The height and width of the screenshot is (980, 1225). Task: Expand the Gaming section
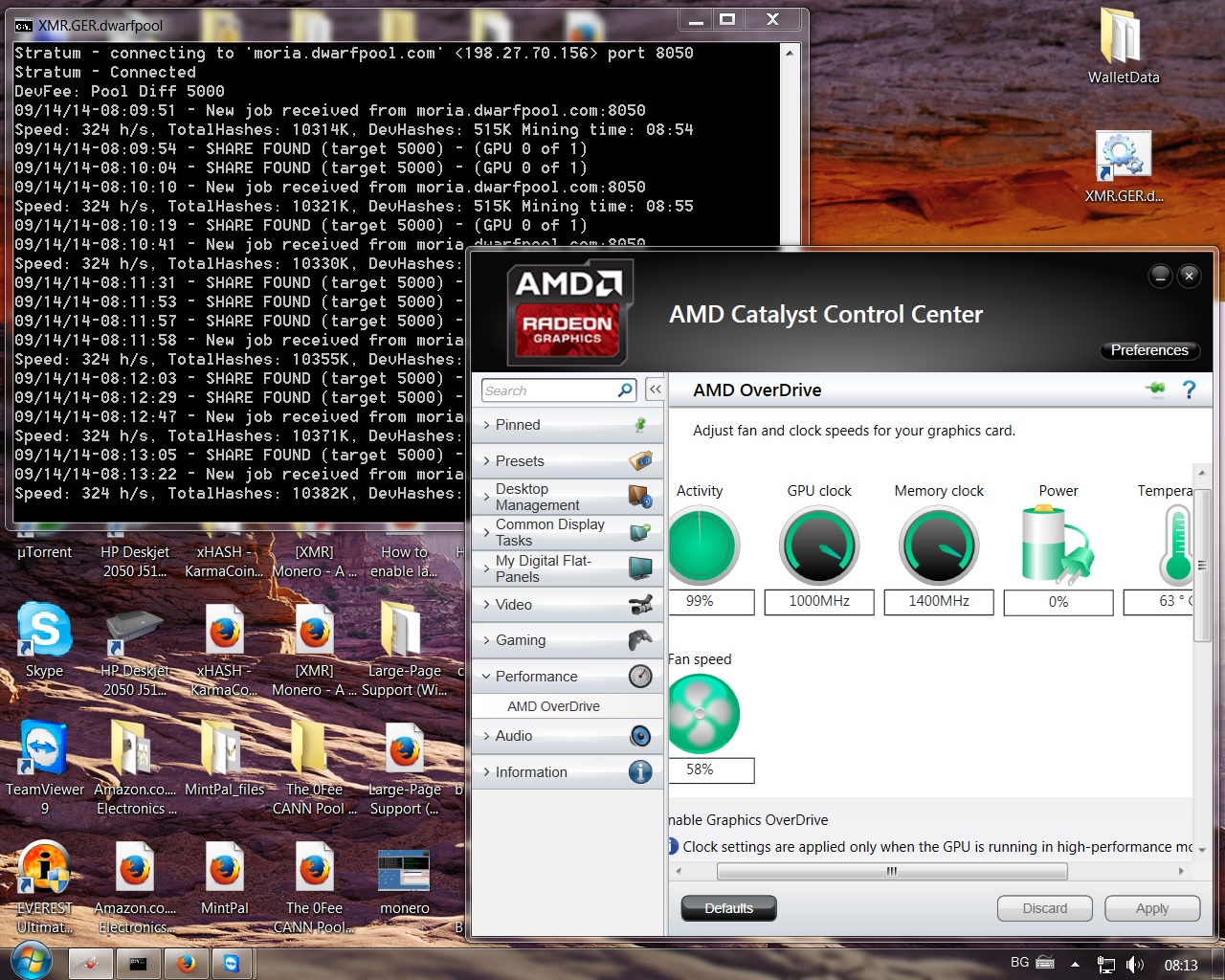click(x=568, y=640)
